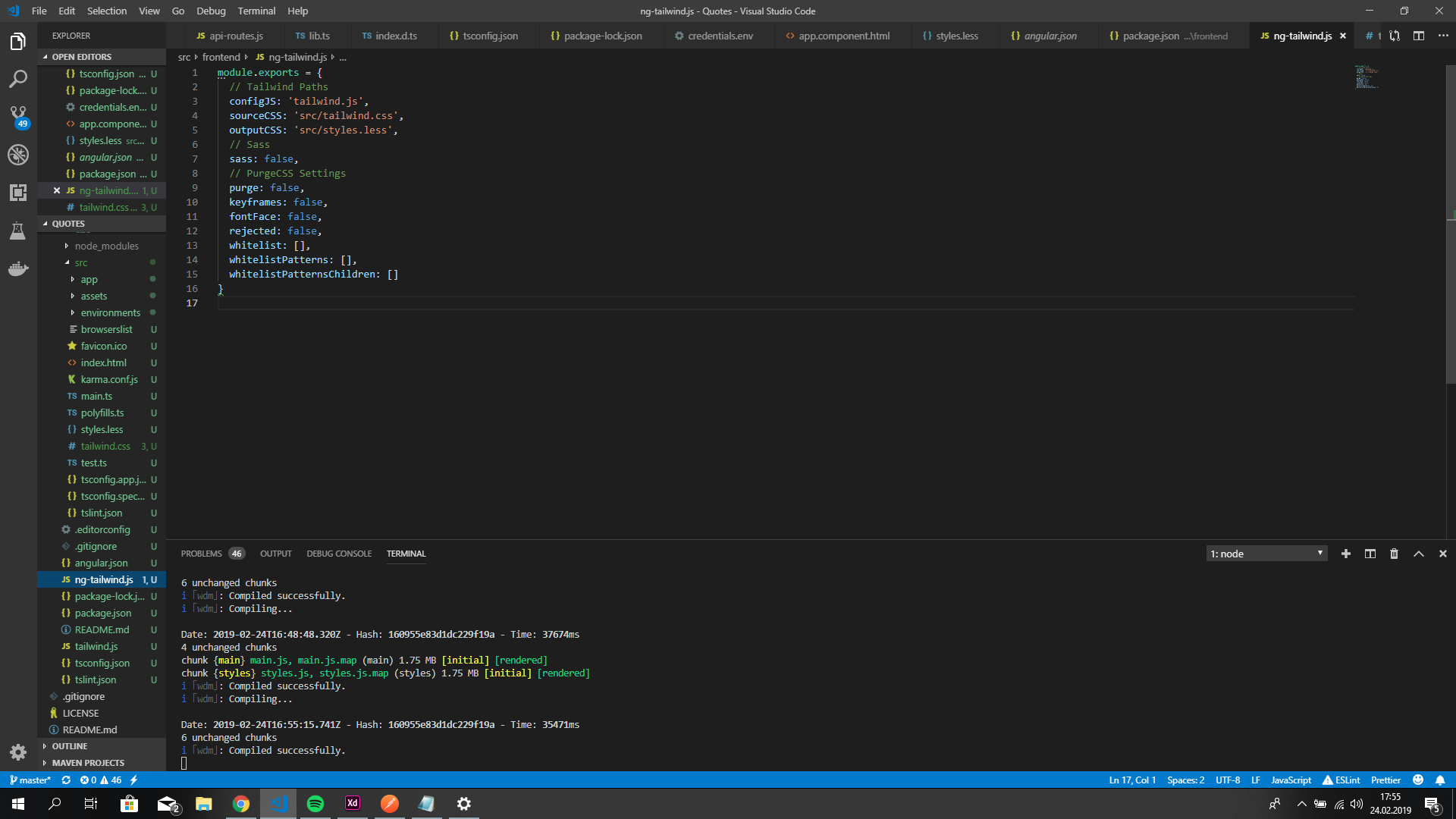Synchronize changes in the status bar
Viewport: 1456px width, 819px height.
coord(66,780)
